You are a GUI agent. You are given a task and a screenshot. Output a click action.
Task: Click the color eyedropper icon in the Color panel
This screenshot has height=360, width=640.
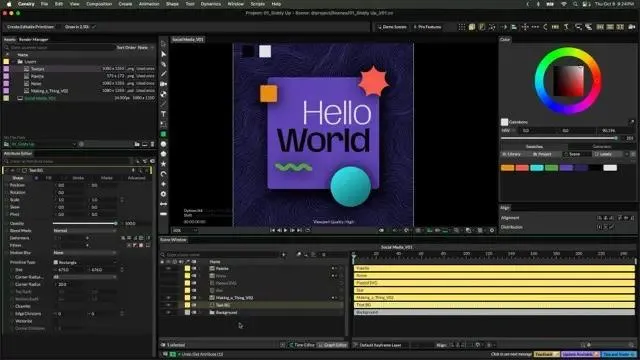point(631,122)
